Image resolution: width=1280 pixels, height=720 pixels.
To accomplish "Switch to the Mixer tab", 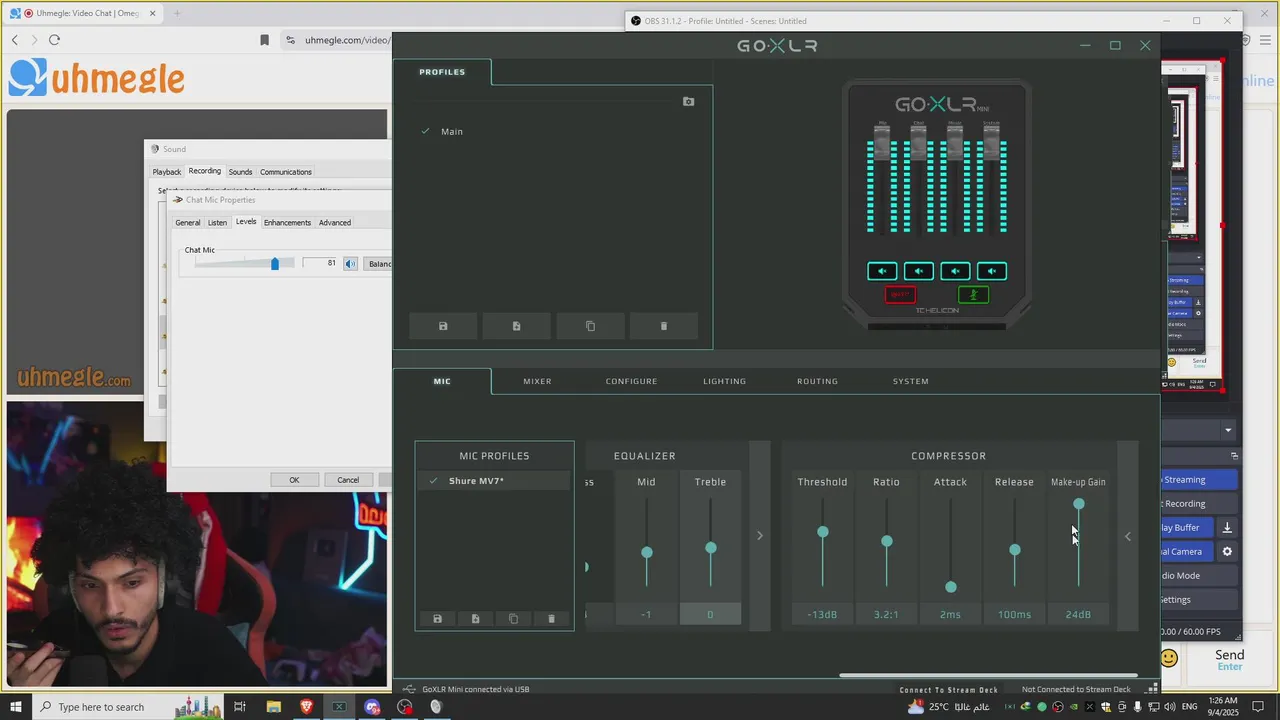I will point(537,381).
